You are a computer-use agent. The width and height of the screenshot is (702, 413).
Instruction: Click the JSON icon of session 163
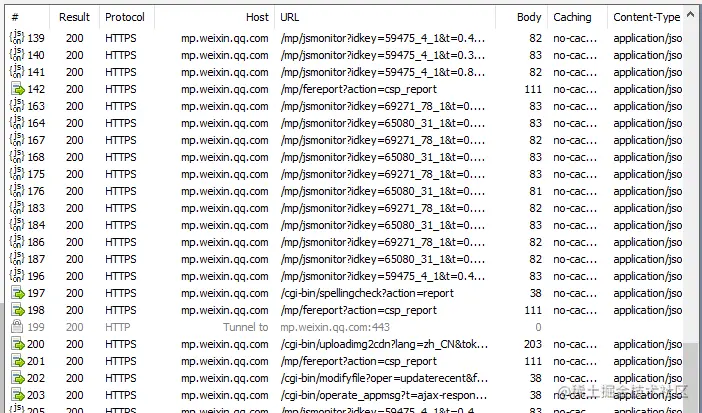pos(17,106)
